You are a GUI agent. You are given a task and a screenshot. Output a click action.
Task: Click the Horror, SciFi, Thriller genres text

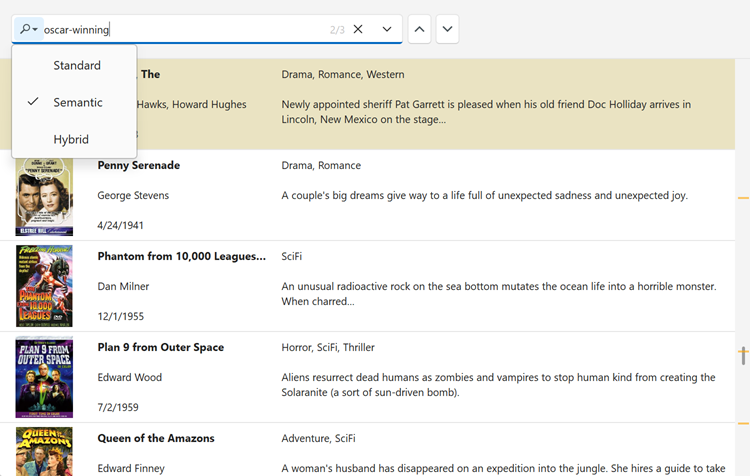[x=328, y=347]
